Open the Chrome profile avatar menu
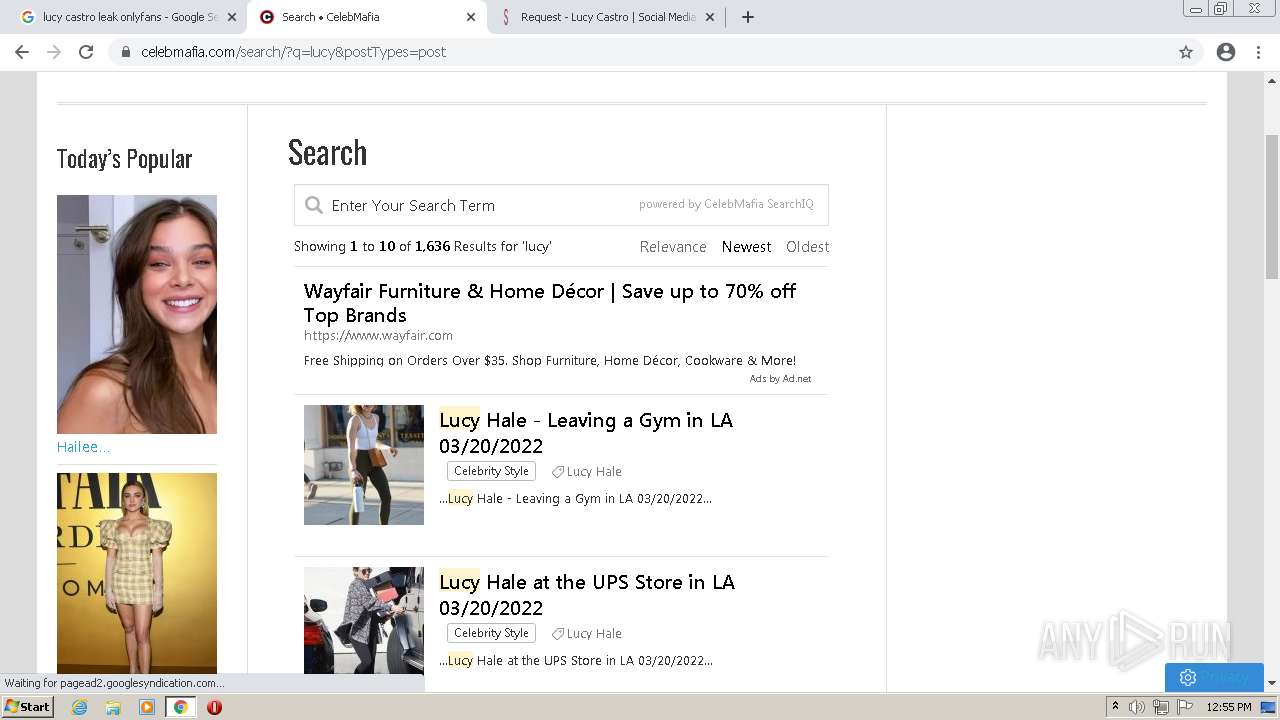Viewport: 1280px width, 720px height. (1226, 52)
